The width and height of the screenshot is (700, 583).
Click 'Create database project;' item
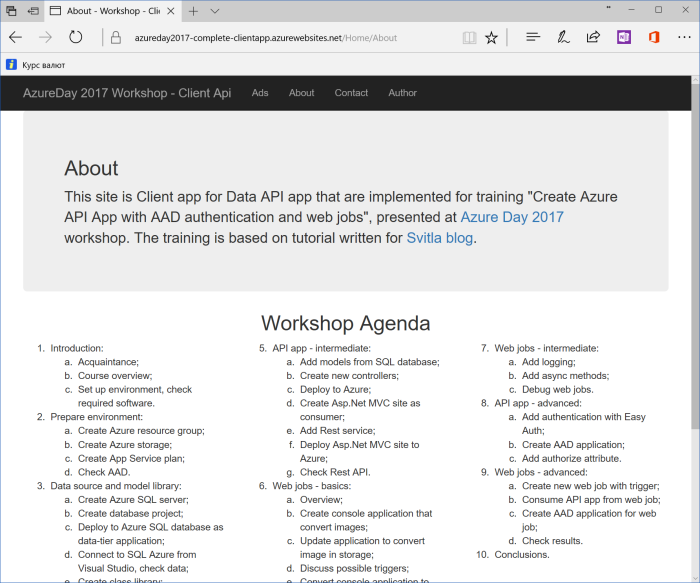(130, 513)
